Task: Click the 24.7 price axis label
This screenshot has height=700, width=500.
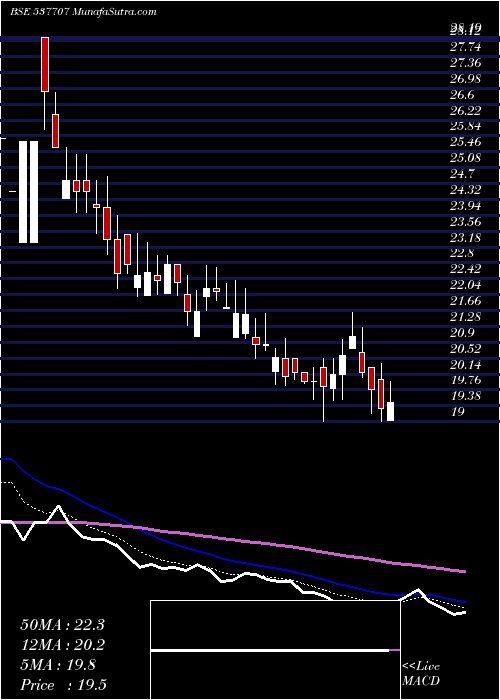Action: [462, 174]
